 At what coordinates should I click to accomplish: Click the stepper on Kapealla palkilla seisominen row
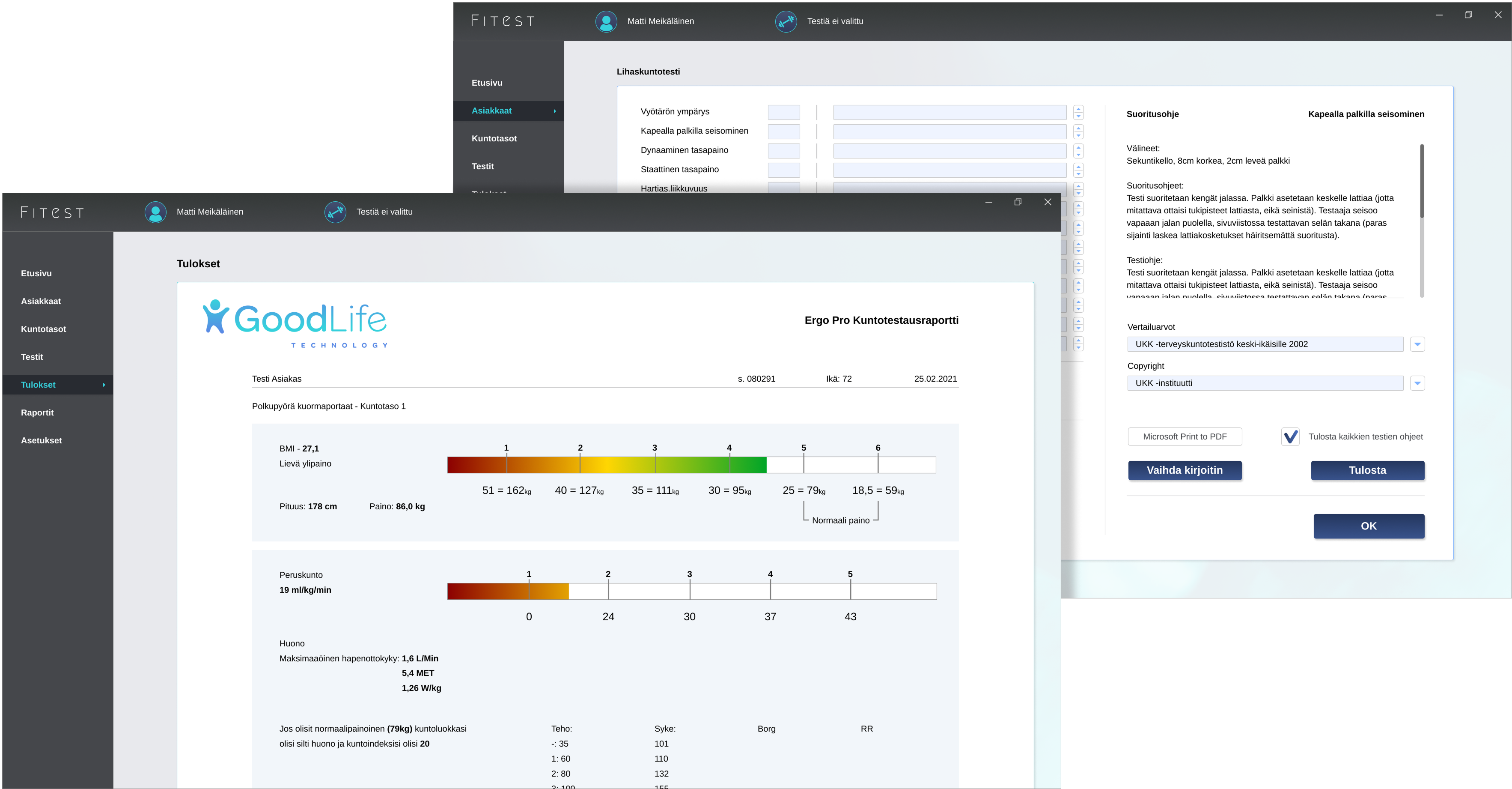click(1078, 131)
